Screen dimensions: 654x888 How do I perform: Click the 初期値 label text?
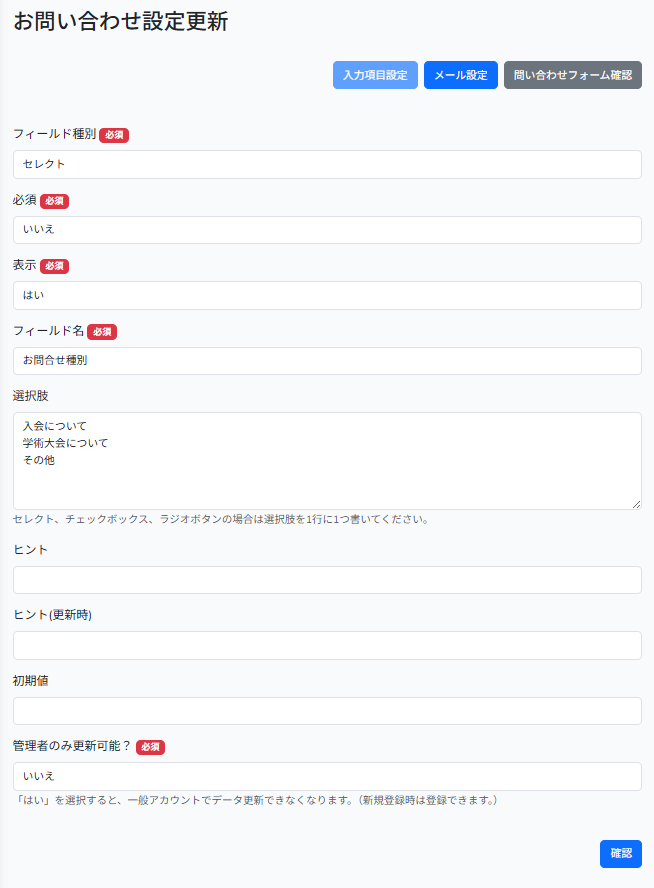pos(30,681)
